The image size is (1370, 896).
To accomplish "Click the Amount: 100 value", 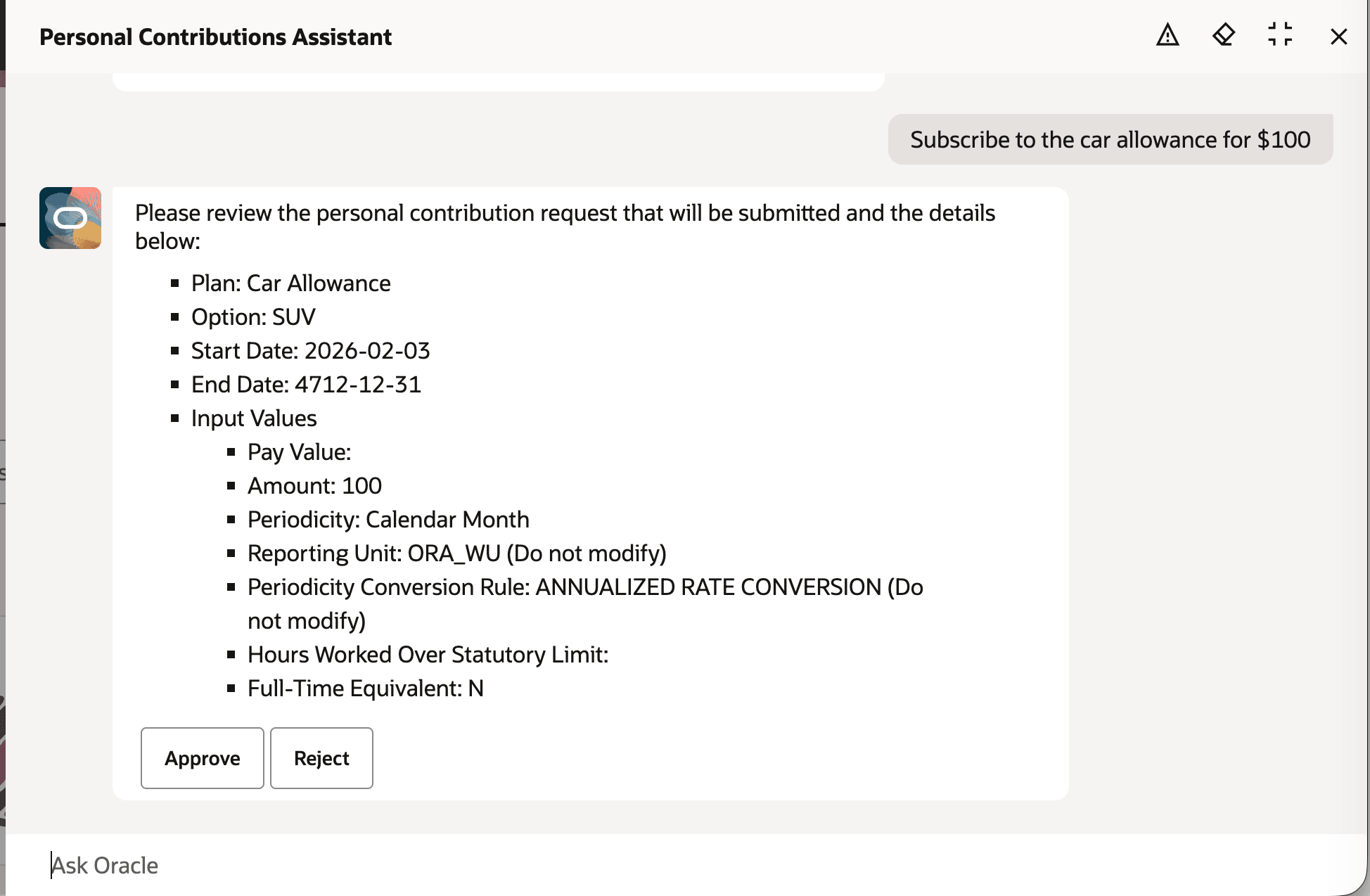I will point(314,485).
